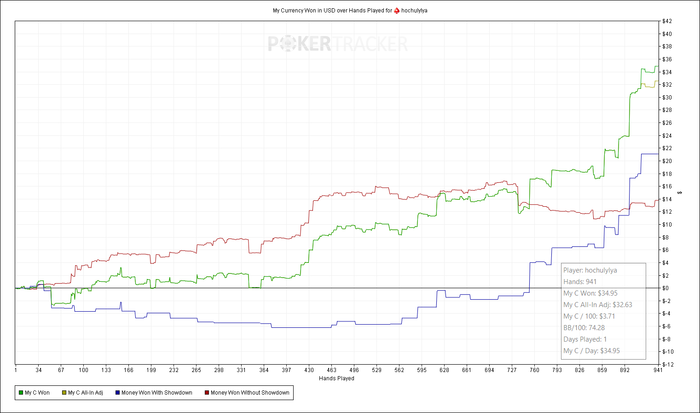Click the '34' x-axis tick label
Image resolution: width=700 pixels, height=413 pixels.
38,370
